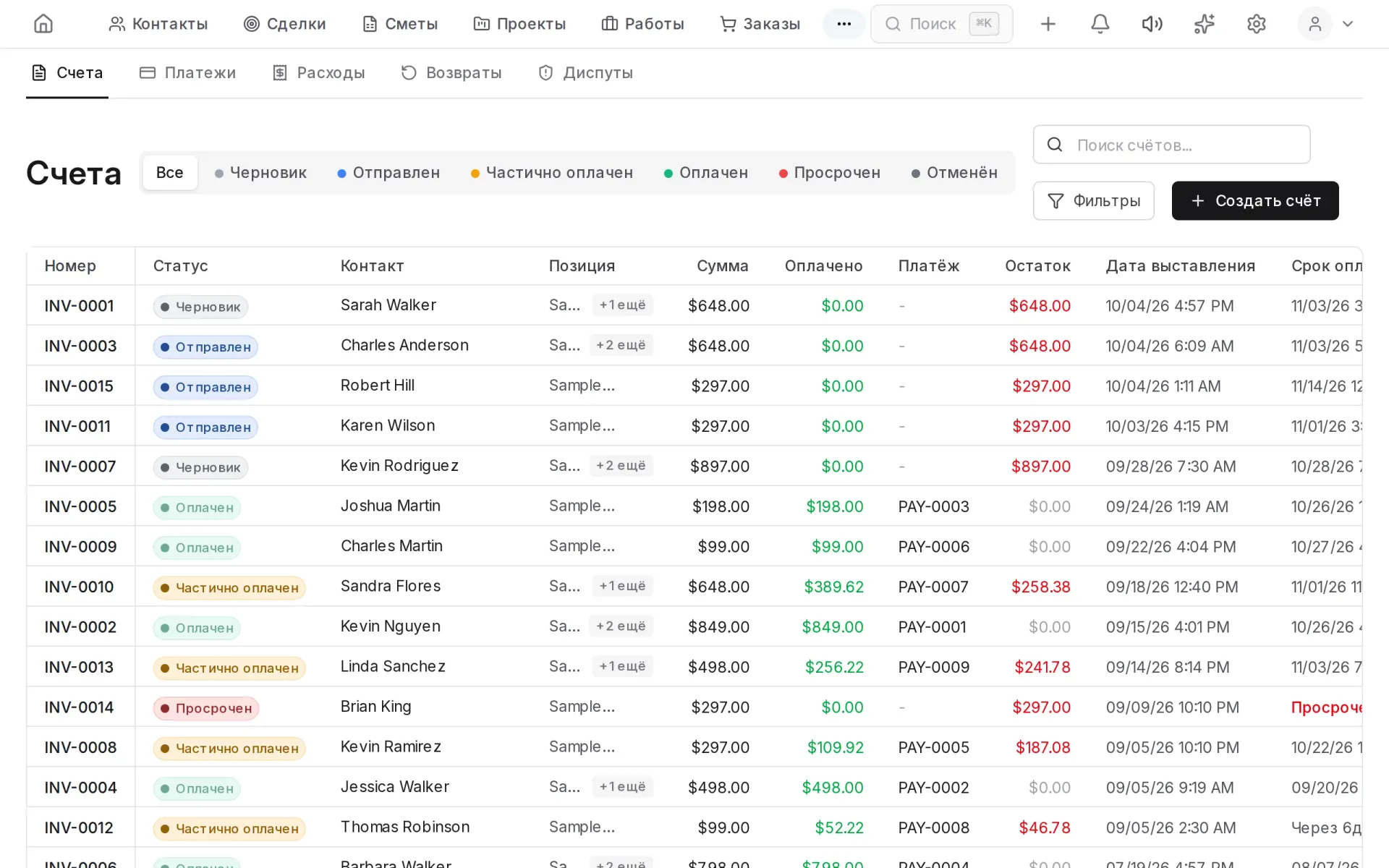Screen dimensions: 1389x868
Task: Select the Все status filter
Action: [x=170, y=173]
